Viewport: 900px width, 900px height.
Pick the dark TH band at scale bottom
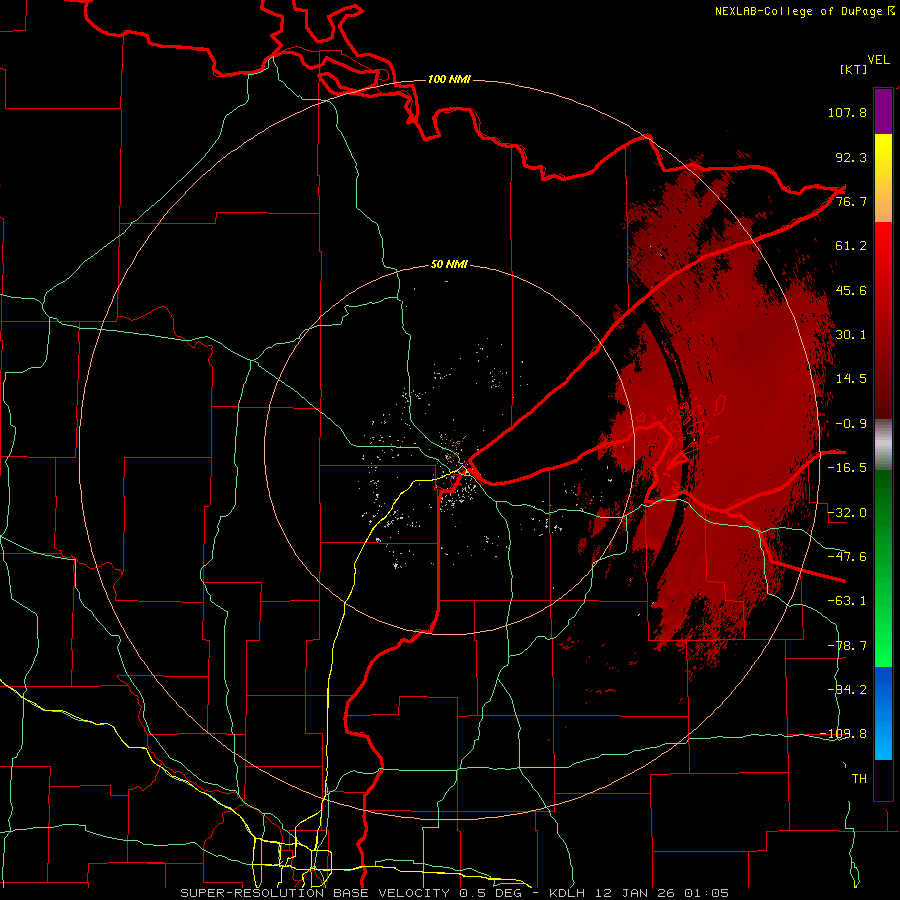[x=883, y=779]
